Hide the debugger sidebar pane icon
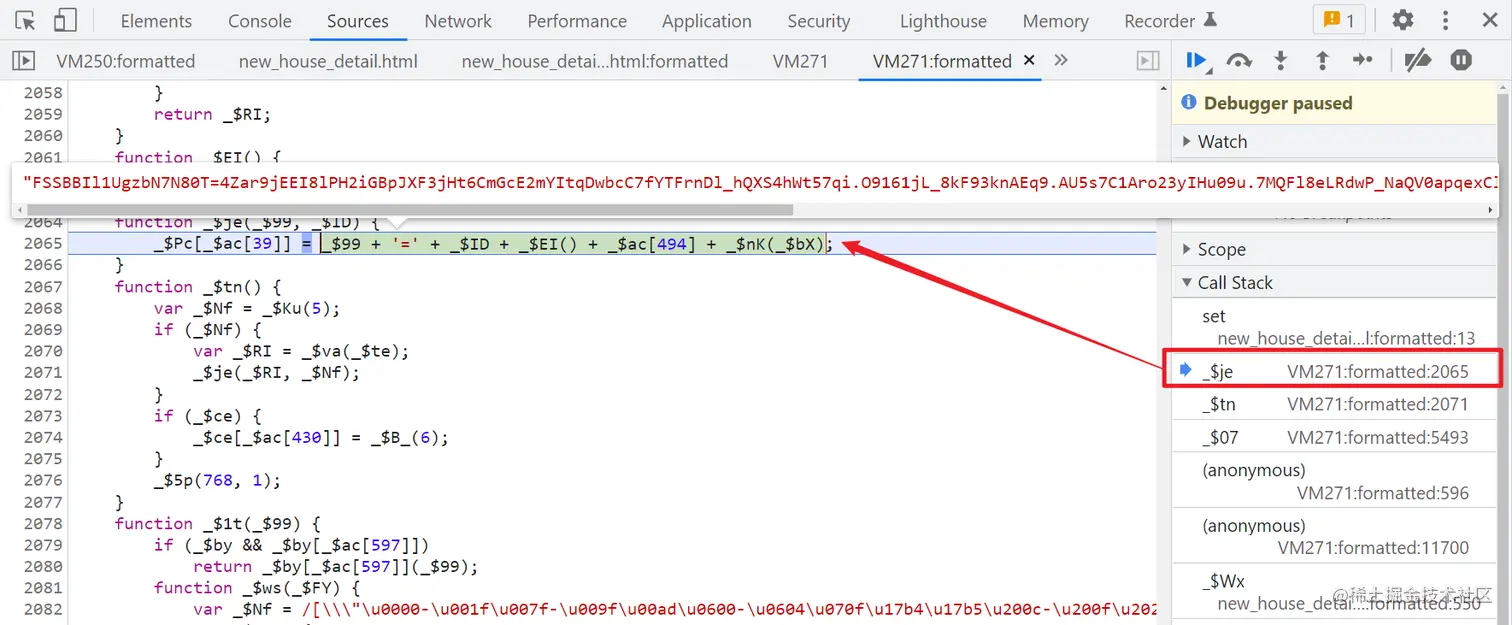1512x625 pixels. 1148,61
